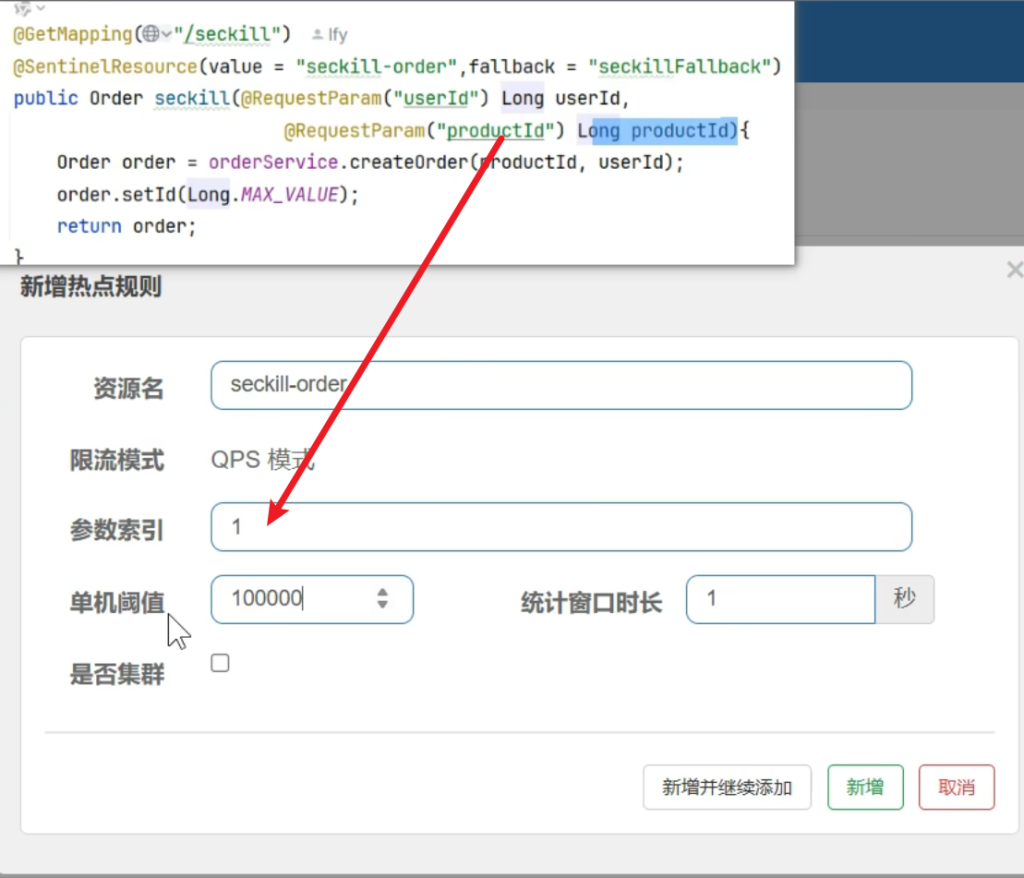The image size is (1024, 878).
Task: Click the author icon next to lfy
Action: click(317, 35)
